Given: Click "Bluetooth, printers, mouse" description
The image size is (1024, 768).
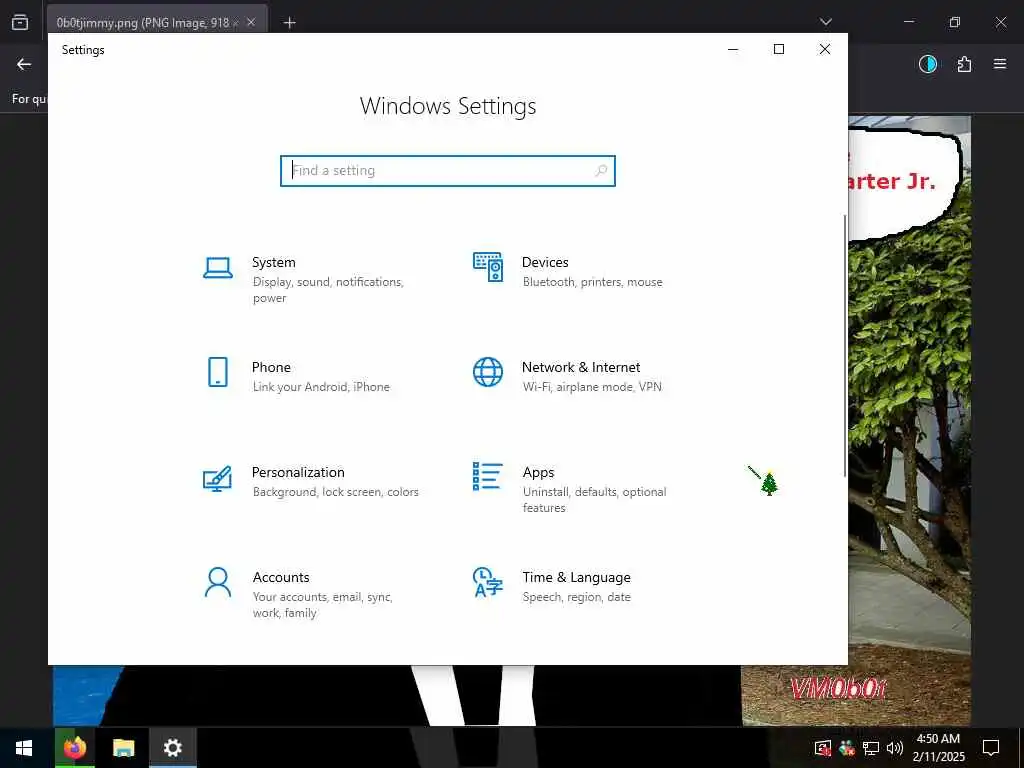Looking at the screenshot, I should [x=592, y=282].
